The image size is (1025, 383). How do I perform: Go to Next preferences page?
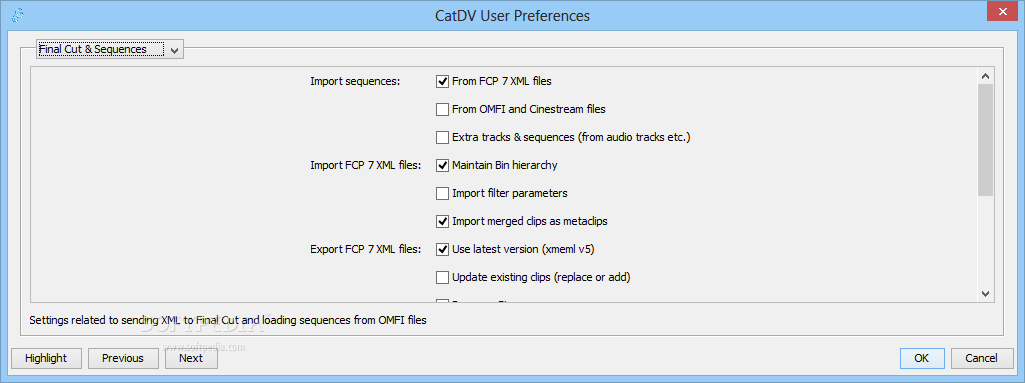[191, 358]
